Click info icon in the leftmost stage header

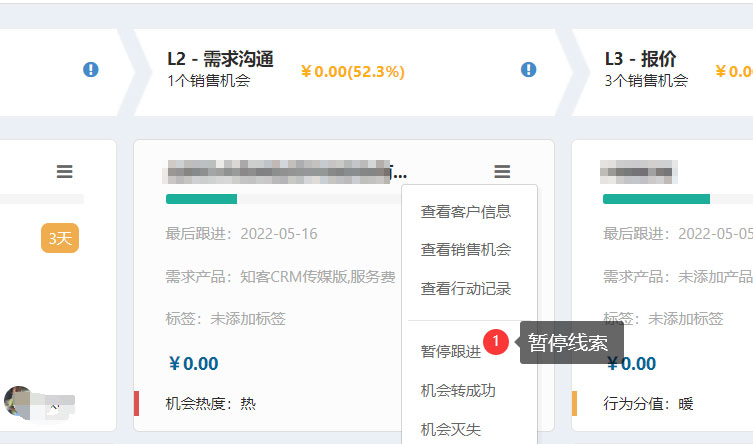[x=91, y=69]
